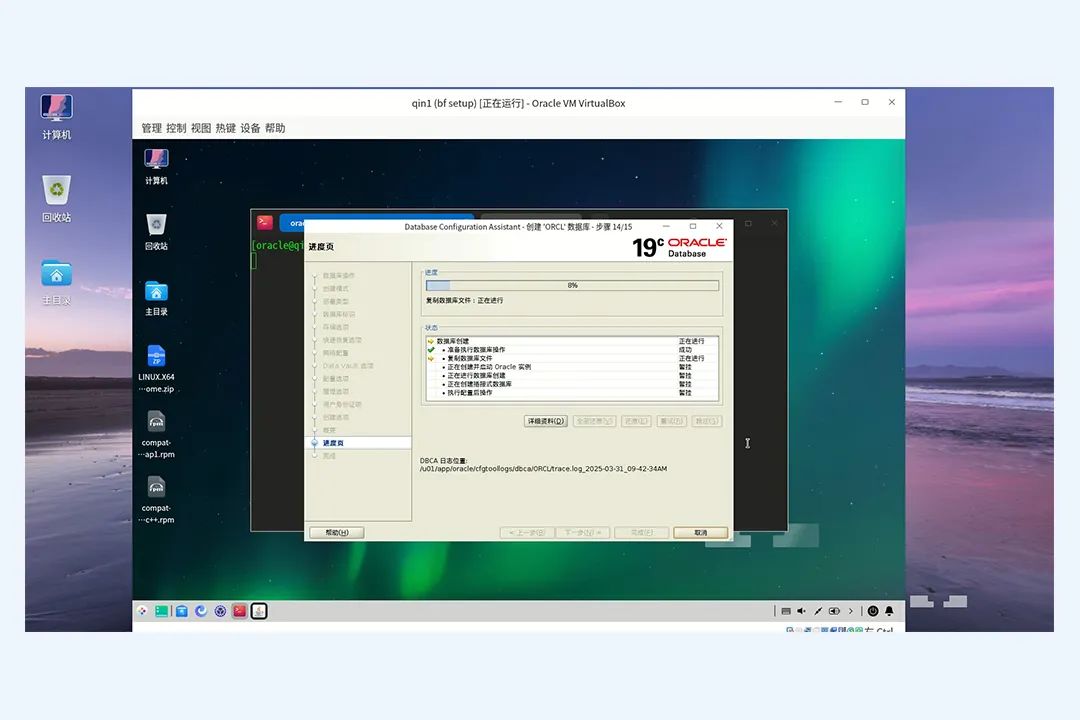Image resolution: width=1080 pixels, height=720 pixels.
Task: Click yellow arrow icon beside 数据库创建 row
Action: pyautogui.click(x=431, y=341)
